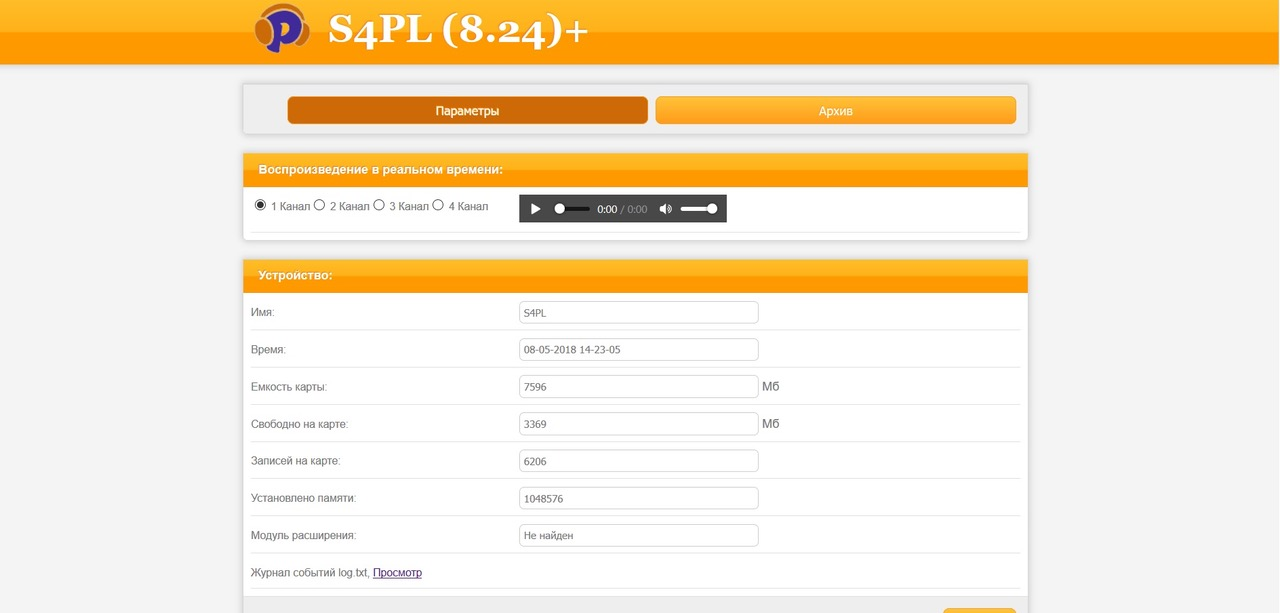Click the Свободно на карте field
The width and height of the screenshot is (1280, 613).
point(638,424)
